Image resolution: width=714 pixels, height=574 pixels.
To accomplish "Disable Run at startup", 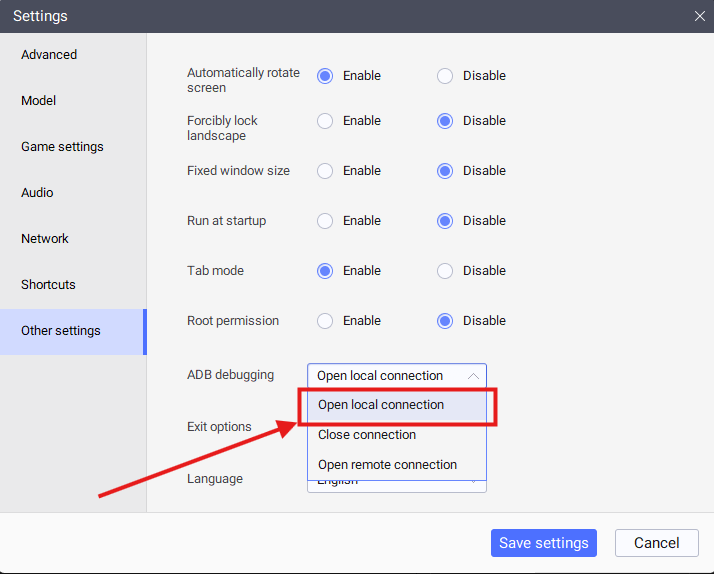I will tap(445, 221).
